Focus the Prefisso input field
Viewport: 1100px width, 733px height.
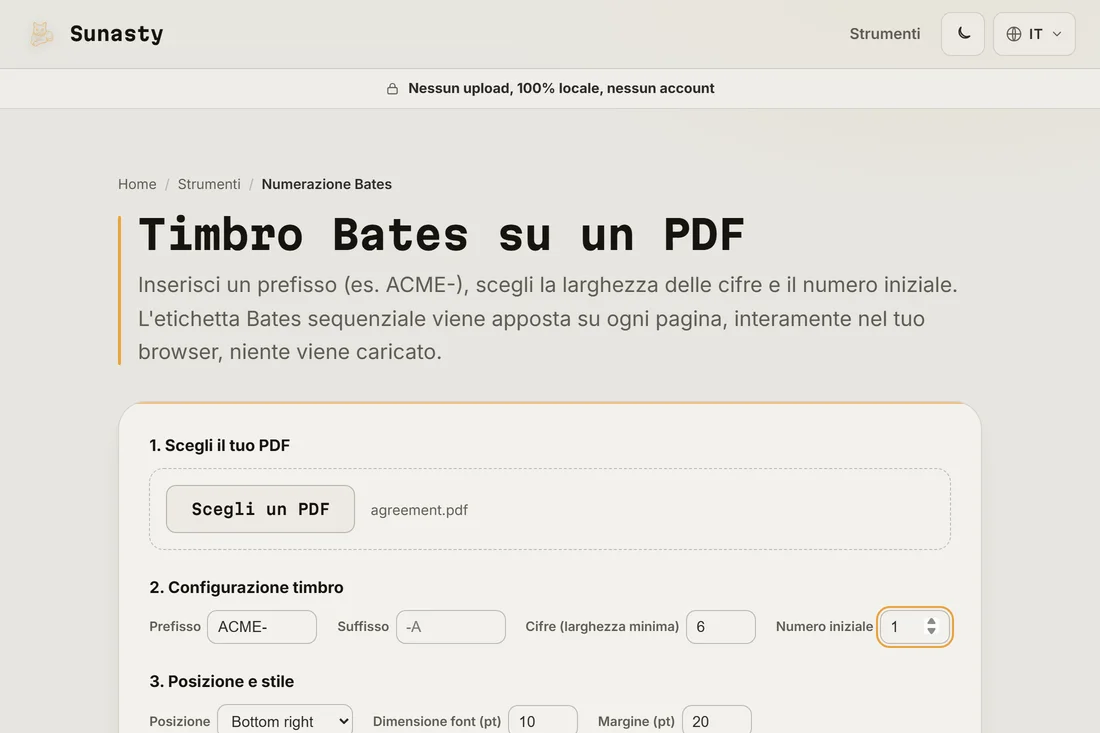[262, 626]
